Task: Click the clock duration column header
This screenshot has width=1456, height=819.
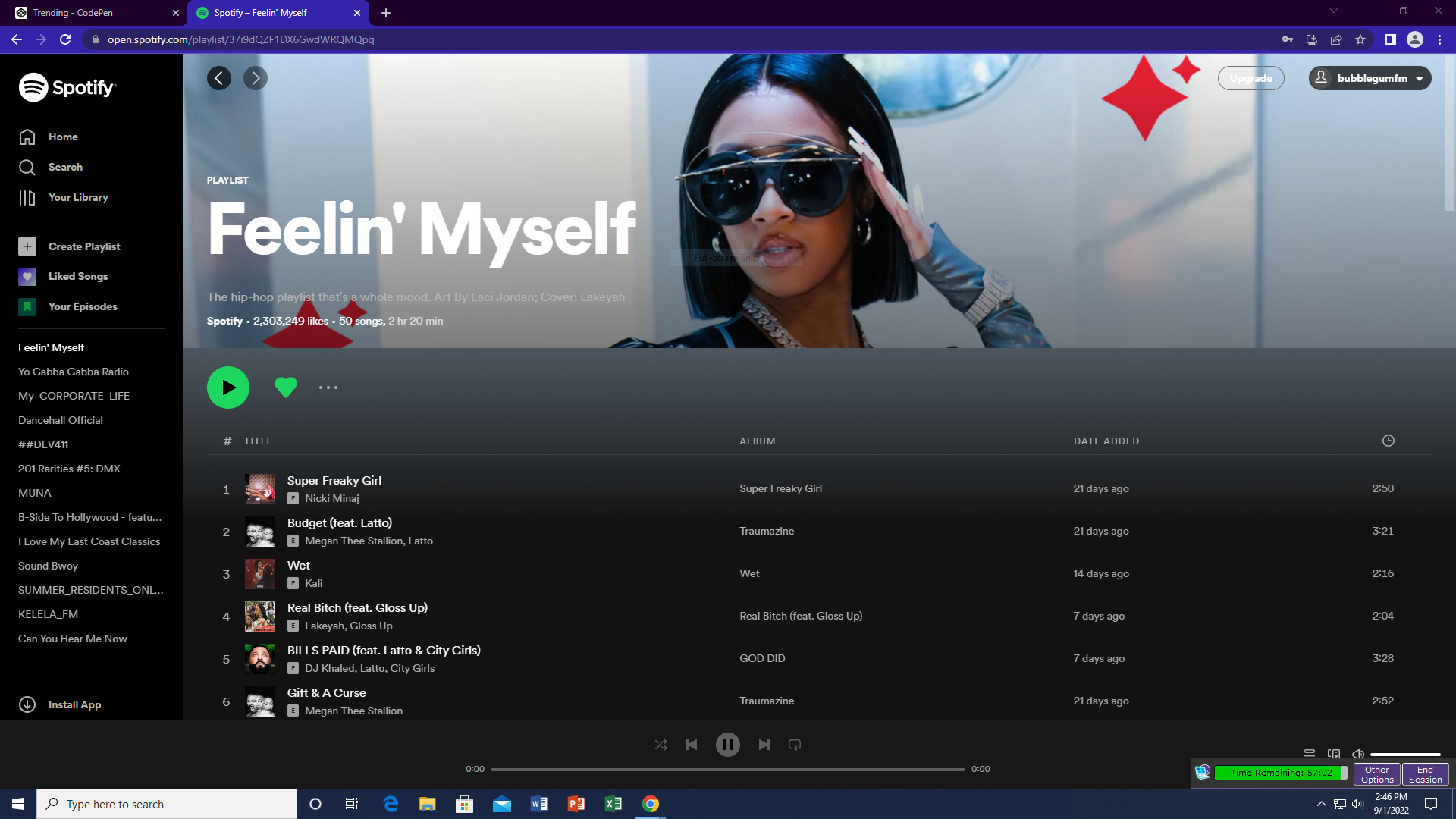Action: (x=1388, y=441)
